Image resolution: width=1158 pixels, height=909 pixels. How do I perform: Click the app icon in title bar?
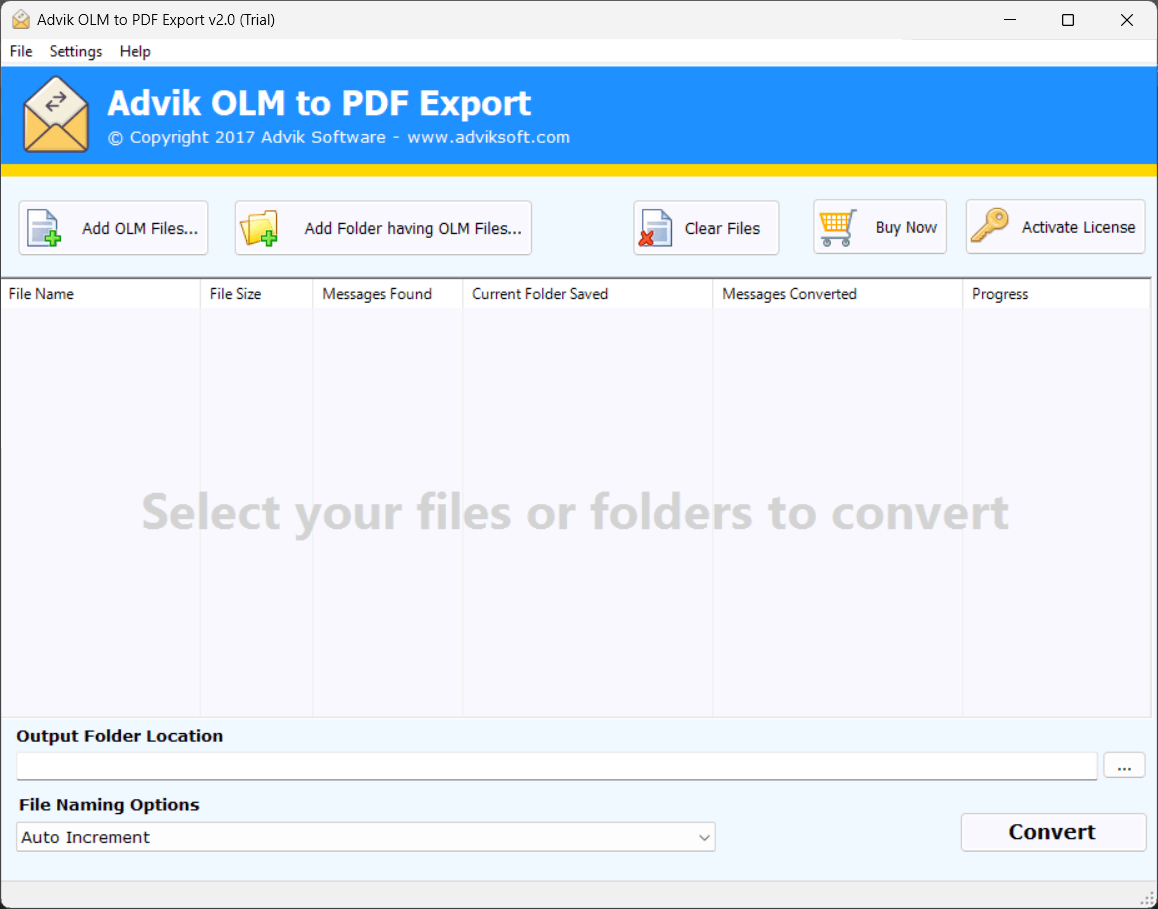tap(21, 20)
